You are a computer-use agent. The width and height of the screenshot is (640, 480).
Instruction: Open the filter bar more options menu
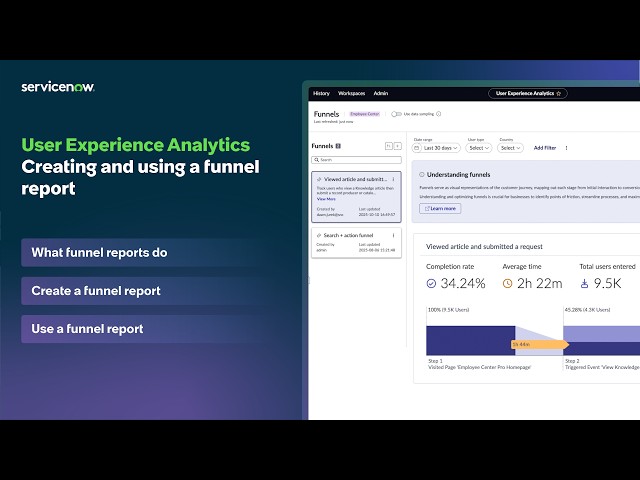click(566, 148)
